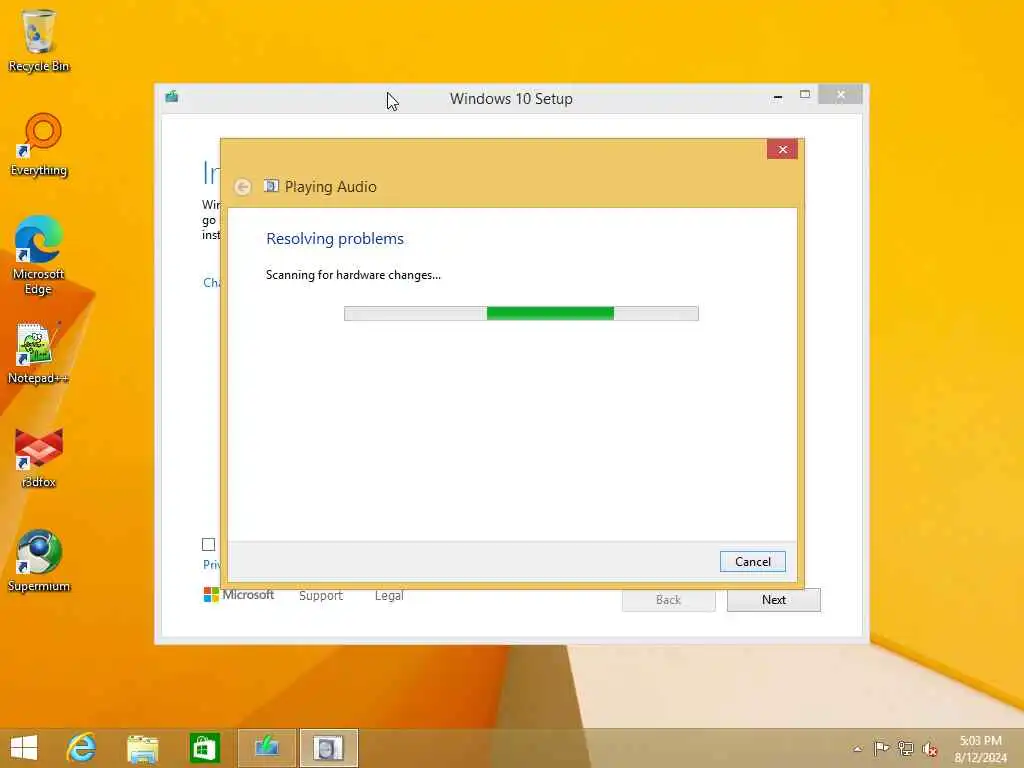Switch to Windows 10 Setup taskbar item
1024x768 pixels.
(267, 748)
